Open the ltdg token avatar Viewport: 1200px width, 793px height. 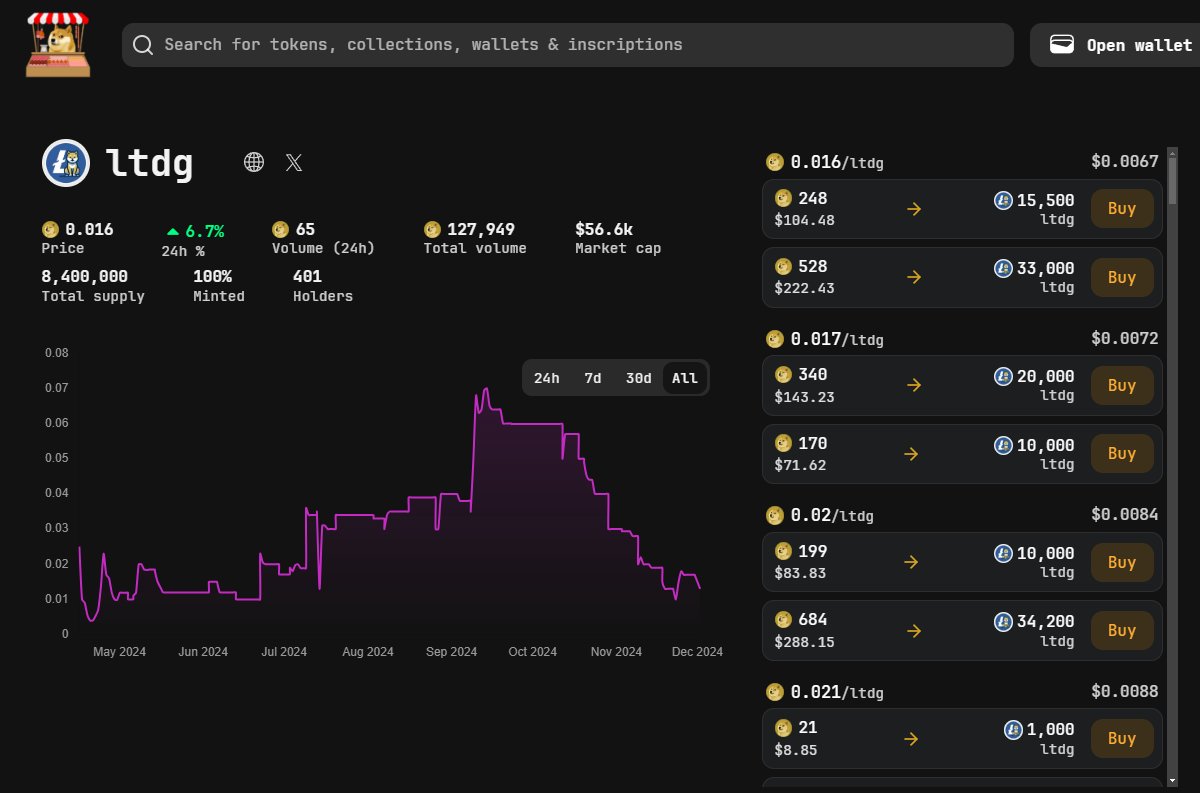coord(66,163)
